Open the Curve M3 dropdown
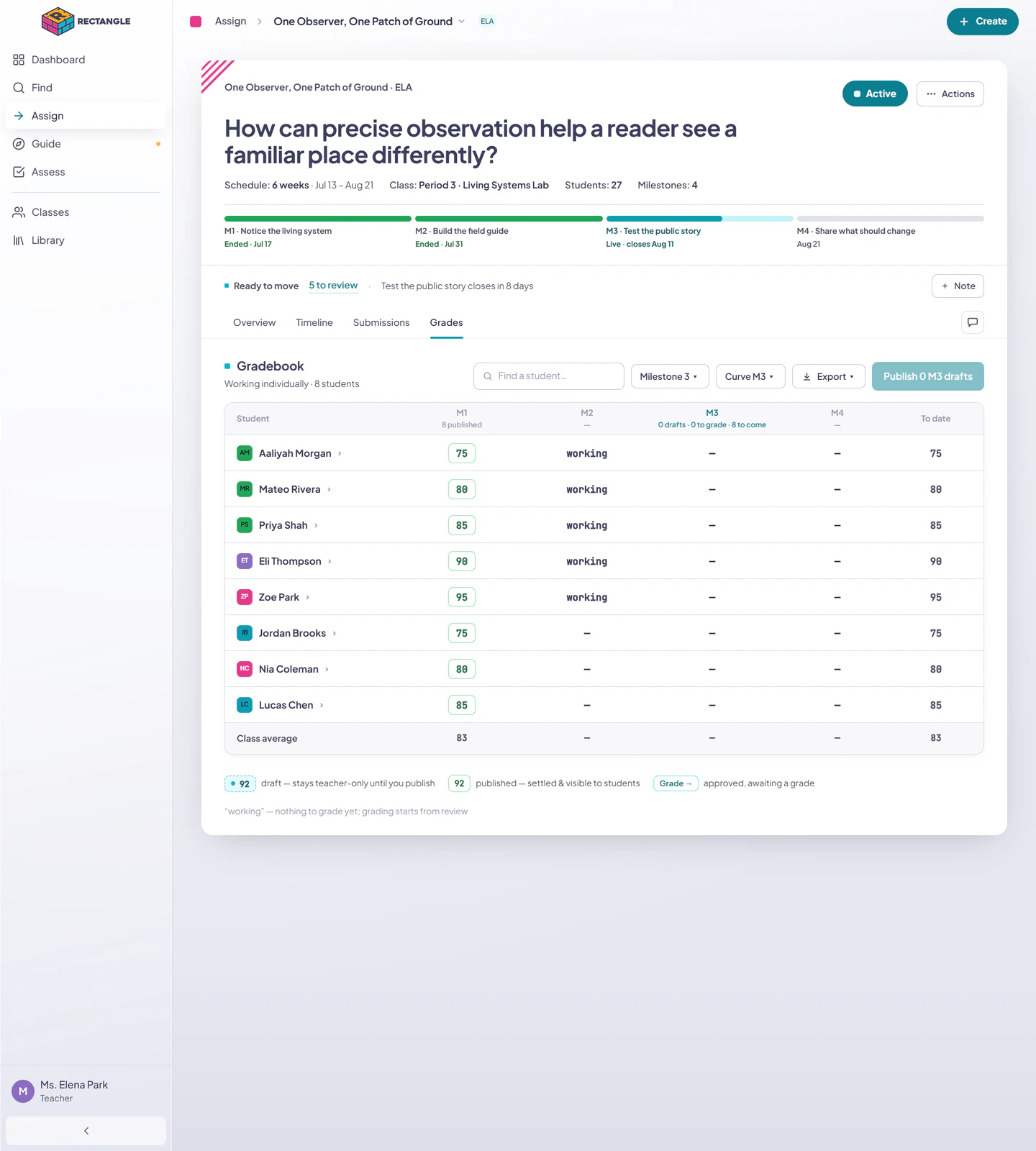 coord(750,376)
